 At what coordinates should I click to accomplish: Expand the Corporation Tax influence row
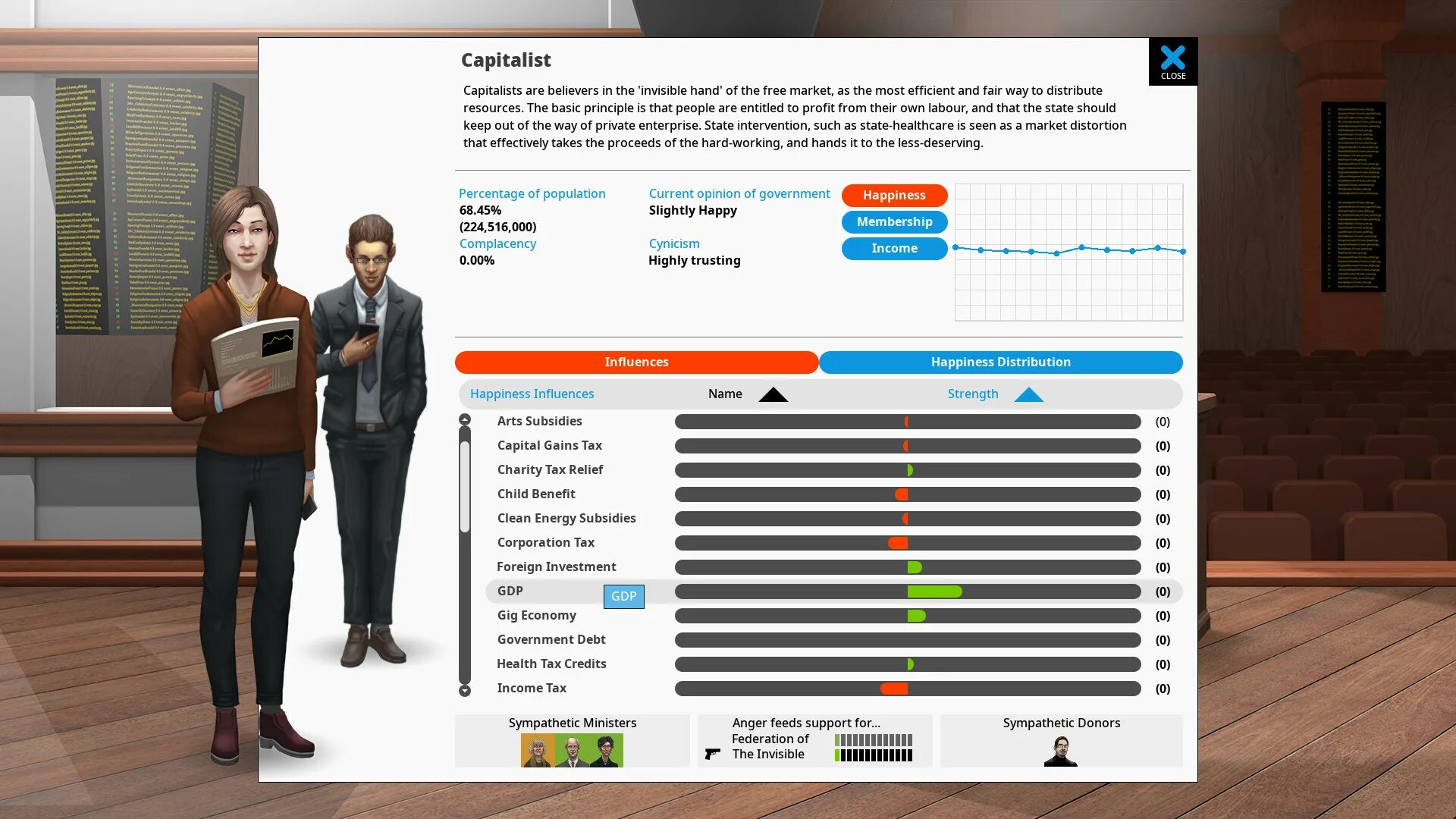pyautogui.click(x=546, y=542)
